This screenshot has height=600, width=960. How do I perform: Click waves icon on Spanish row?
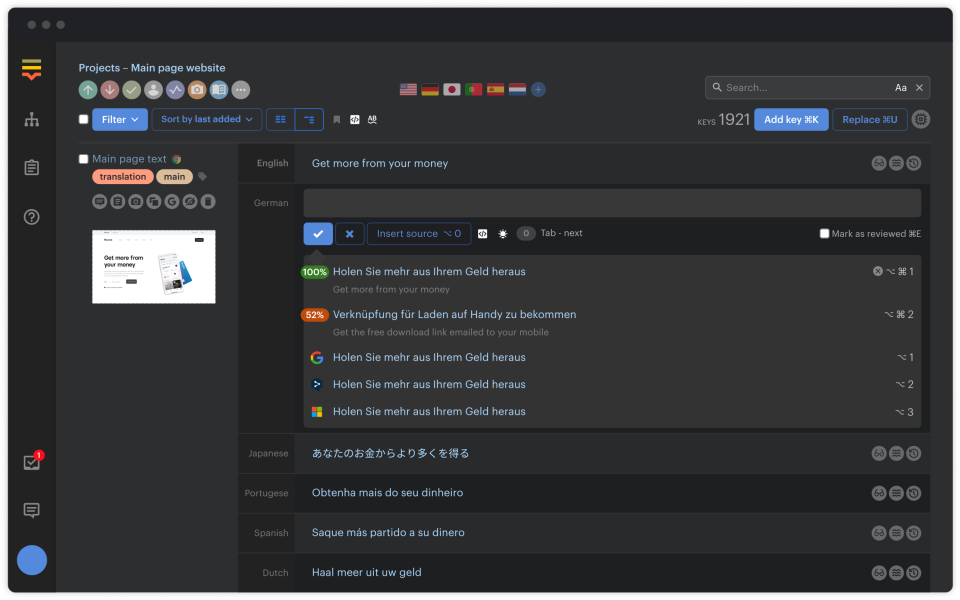pyautogui.click(x=896, y=533)
